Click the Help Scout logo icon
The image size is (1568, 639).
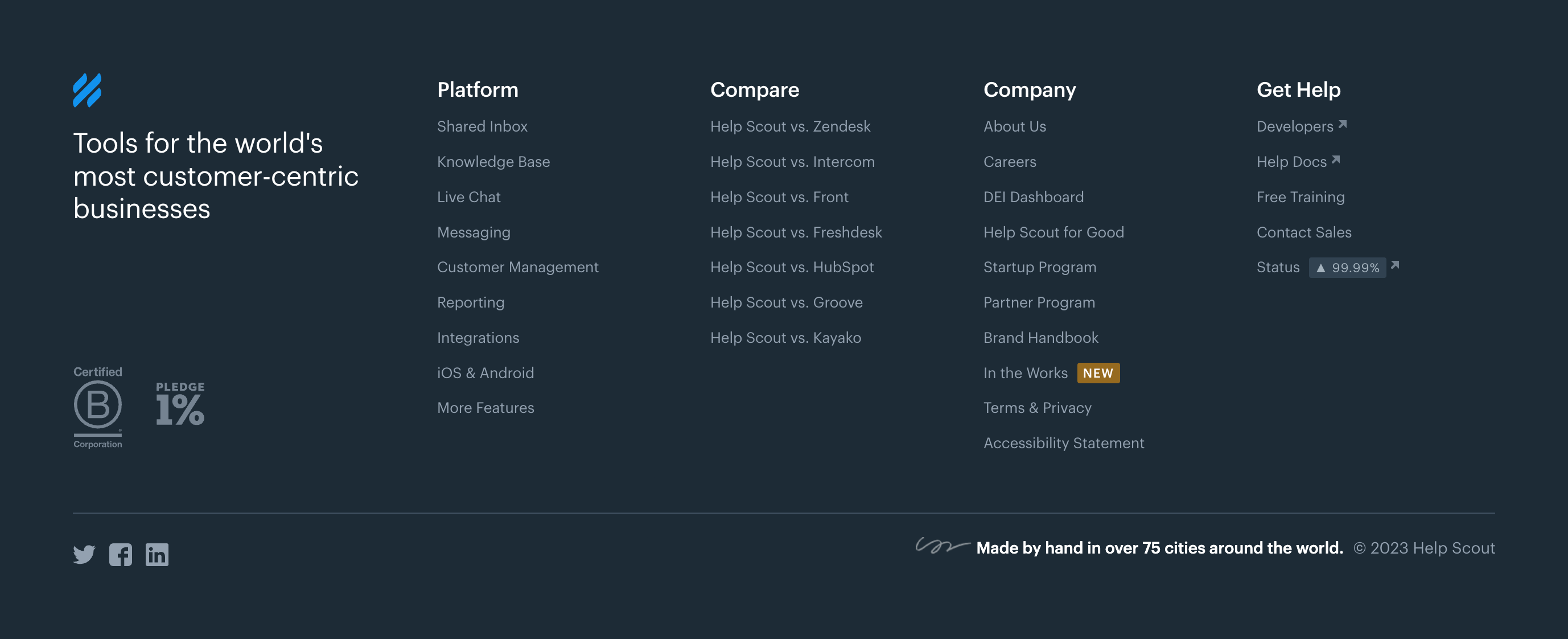click(x=87, y=90)
